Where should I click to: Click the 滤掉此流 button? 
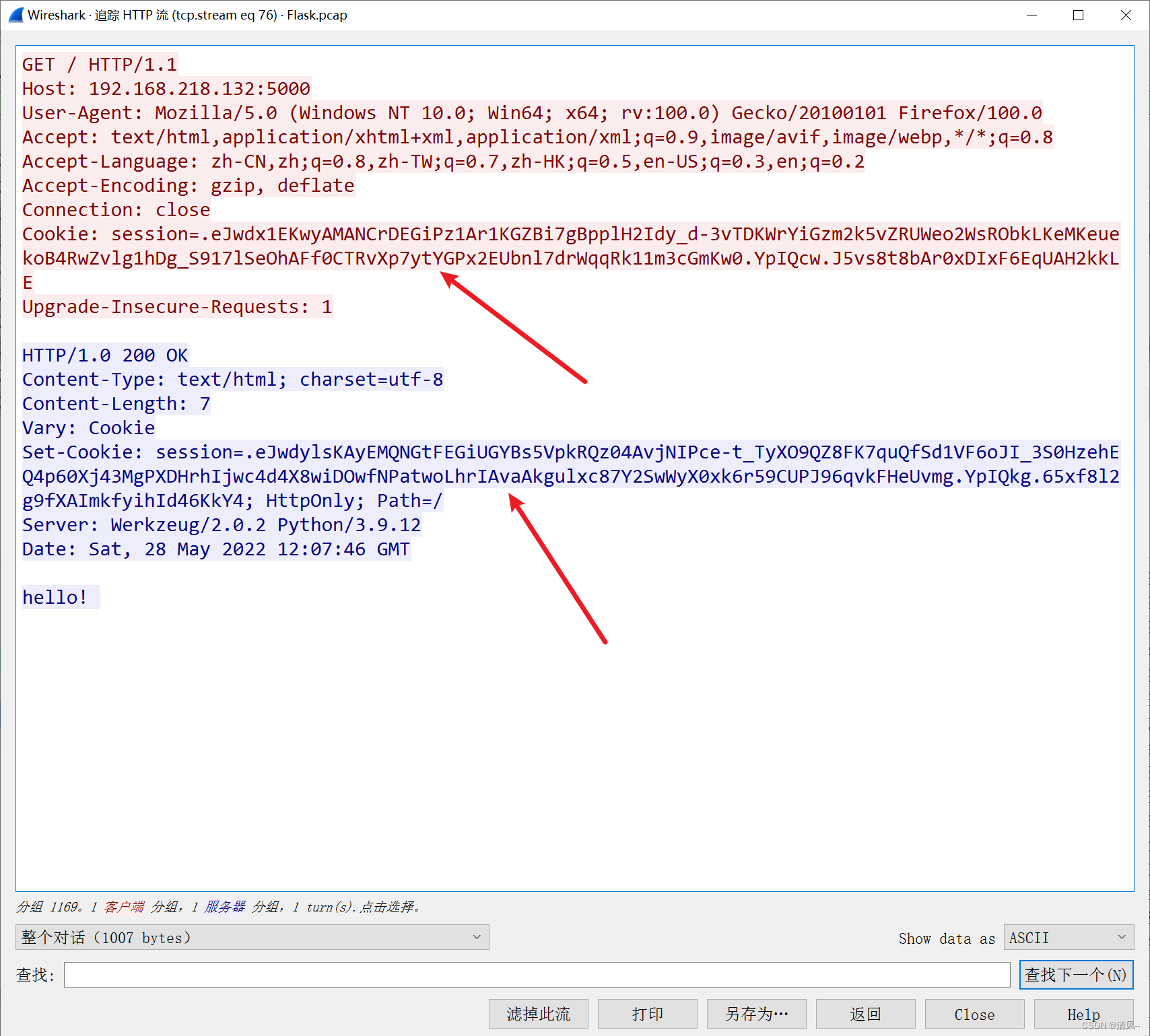click(539, 1014)
